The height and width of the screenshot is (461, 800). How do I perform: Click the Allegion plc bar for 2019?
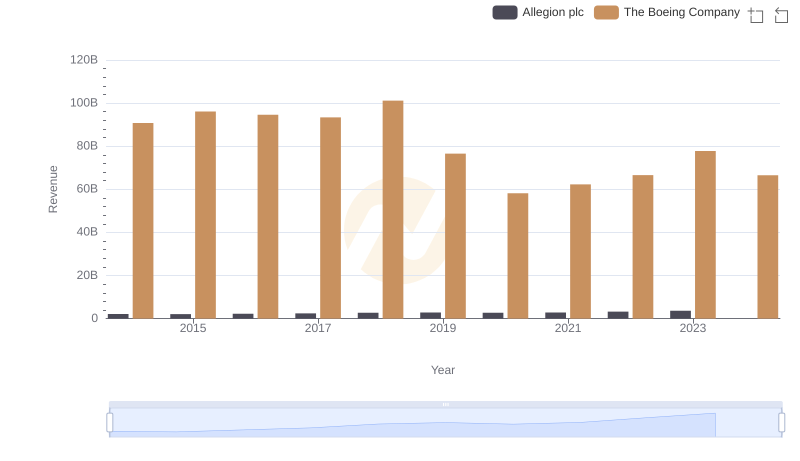click(x=430, y=316)
